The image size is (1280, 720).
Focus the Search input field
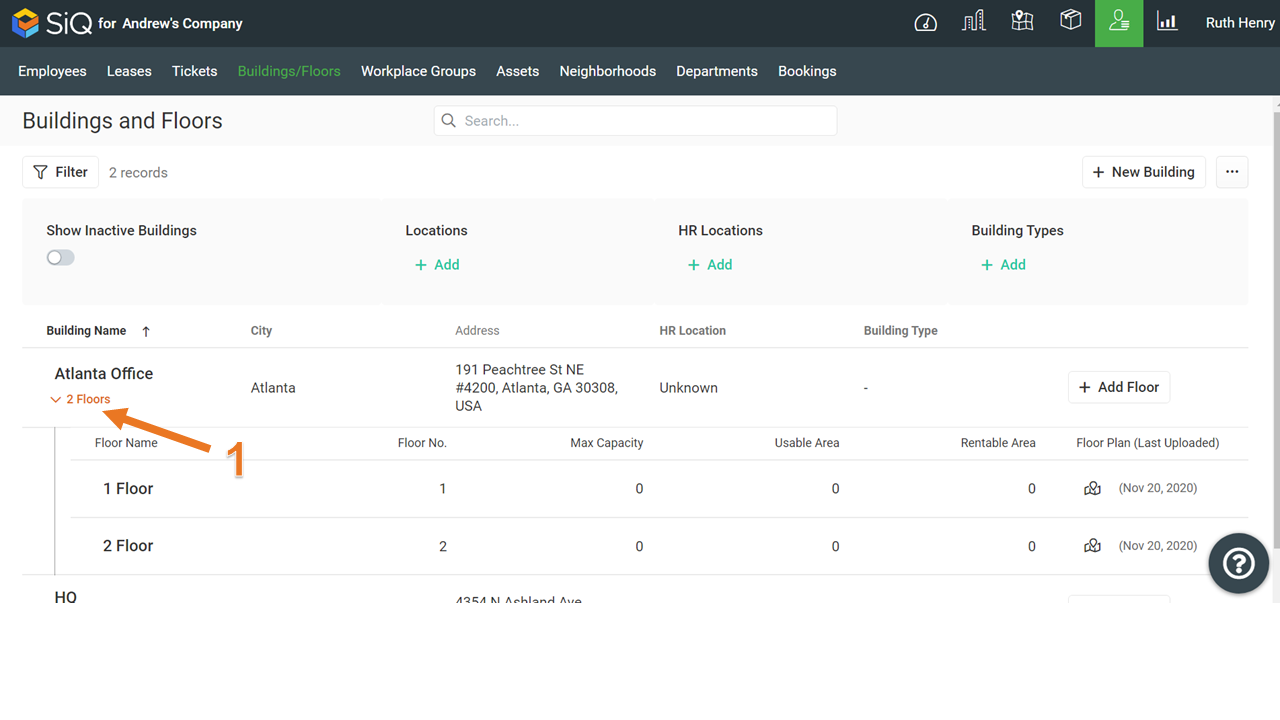point(635,121)
